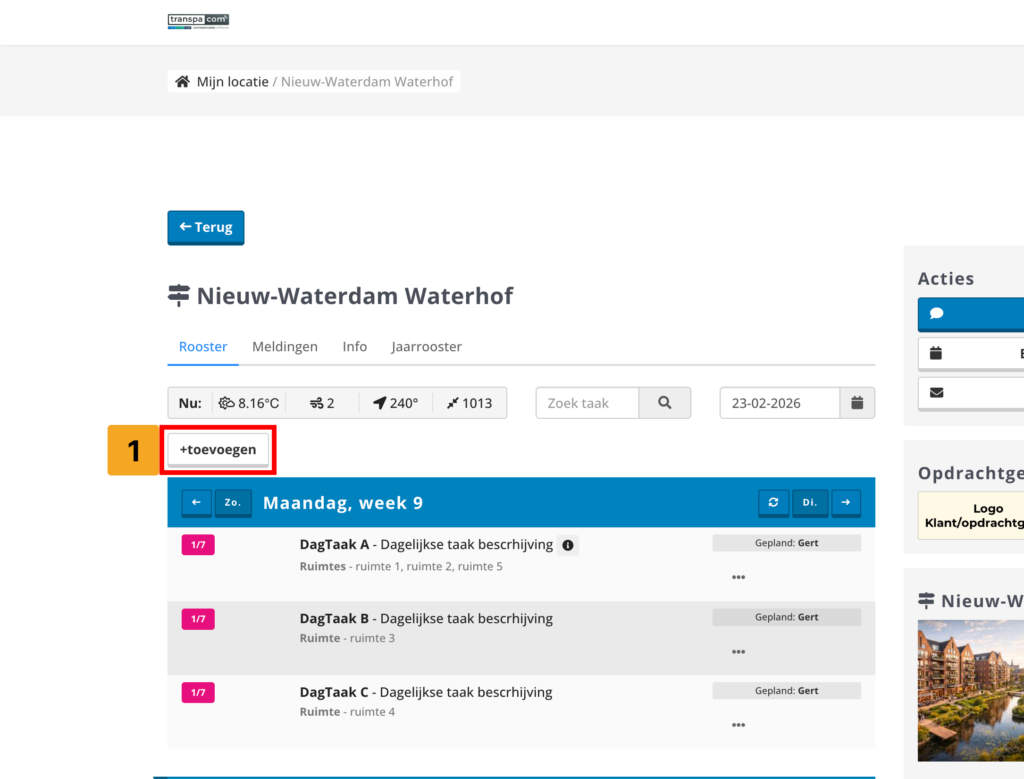This screenshot has height=779, width=1024.
Task: Click the chat bubble action button
Action: click(970, 314)
